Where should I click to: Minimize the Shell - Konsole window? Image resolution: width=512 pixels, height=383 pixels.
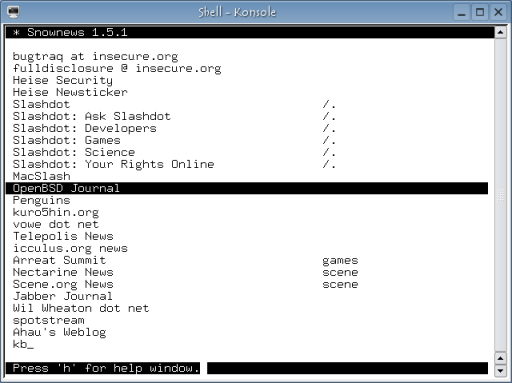point(462,12)
